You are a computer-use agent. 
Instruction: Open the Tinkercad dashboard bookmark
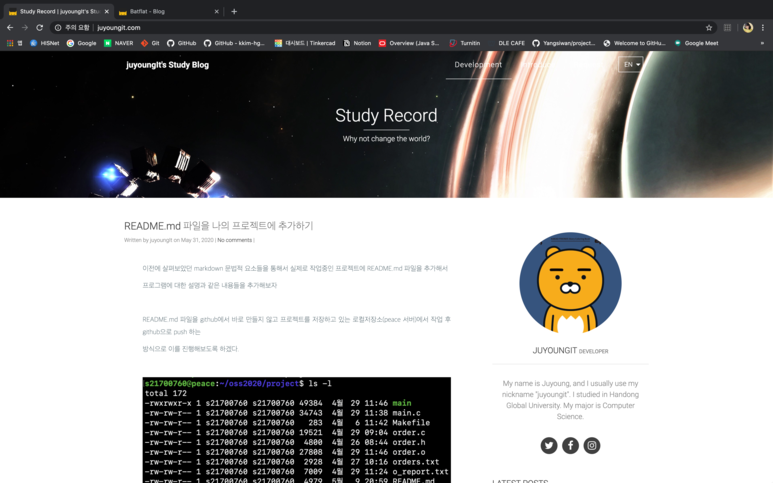(x=305, y=43)
